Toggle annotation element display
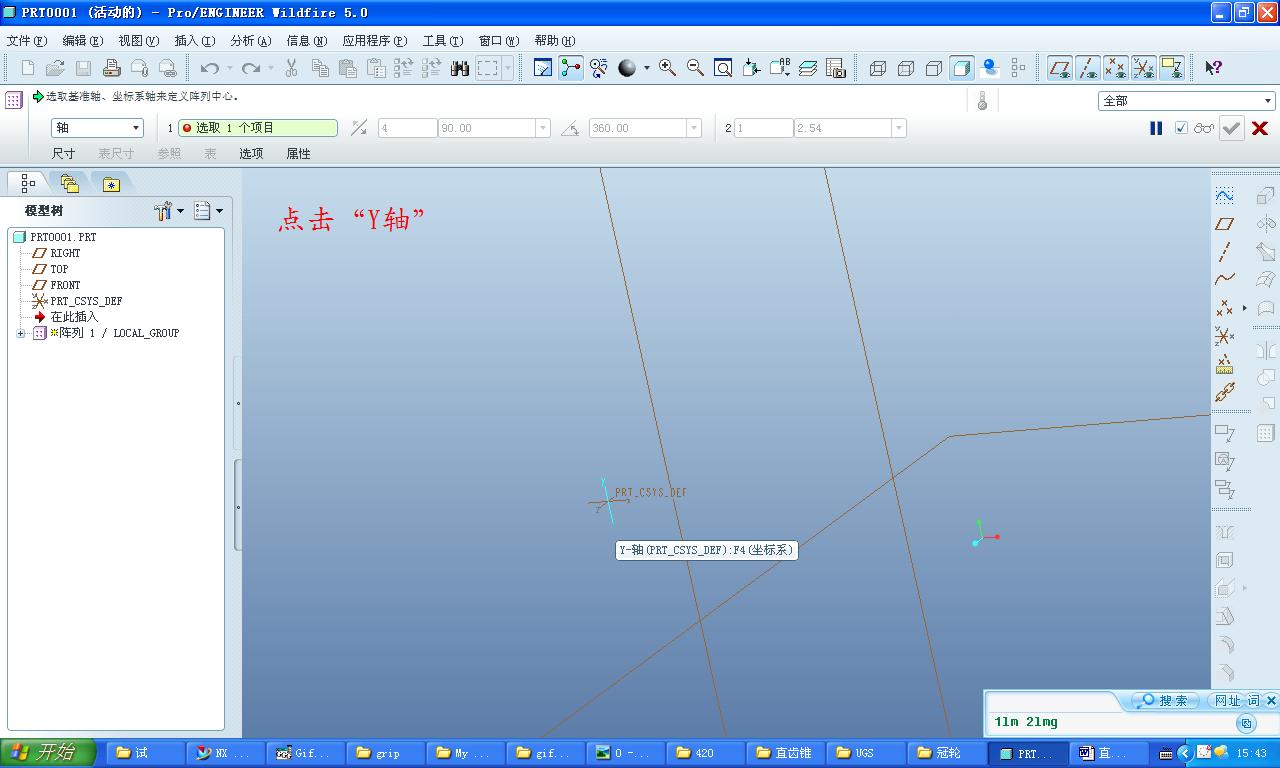 point(1172,68)
